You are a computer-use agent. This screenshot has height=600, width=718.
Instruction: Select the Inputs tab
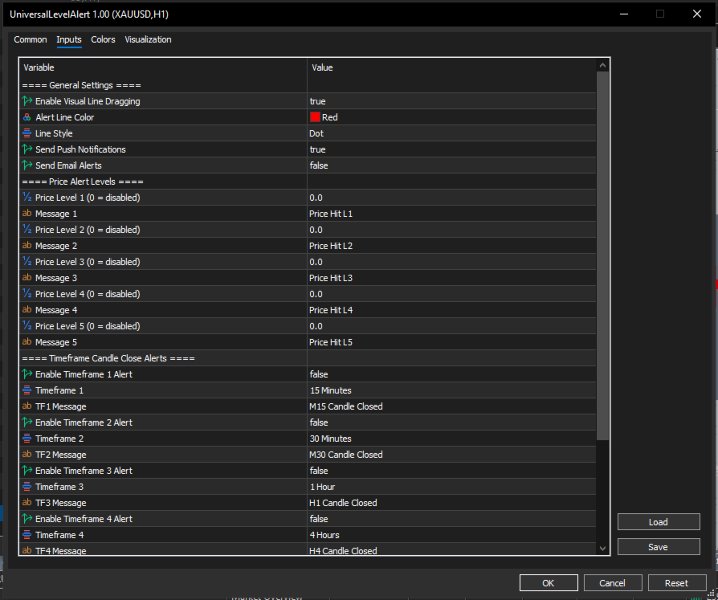(x=69, y=39)
